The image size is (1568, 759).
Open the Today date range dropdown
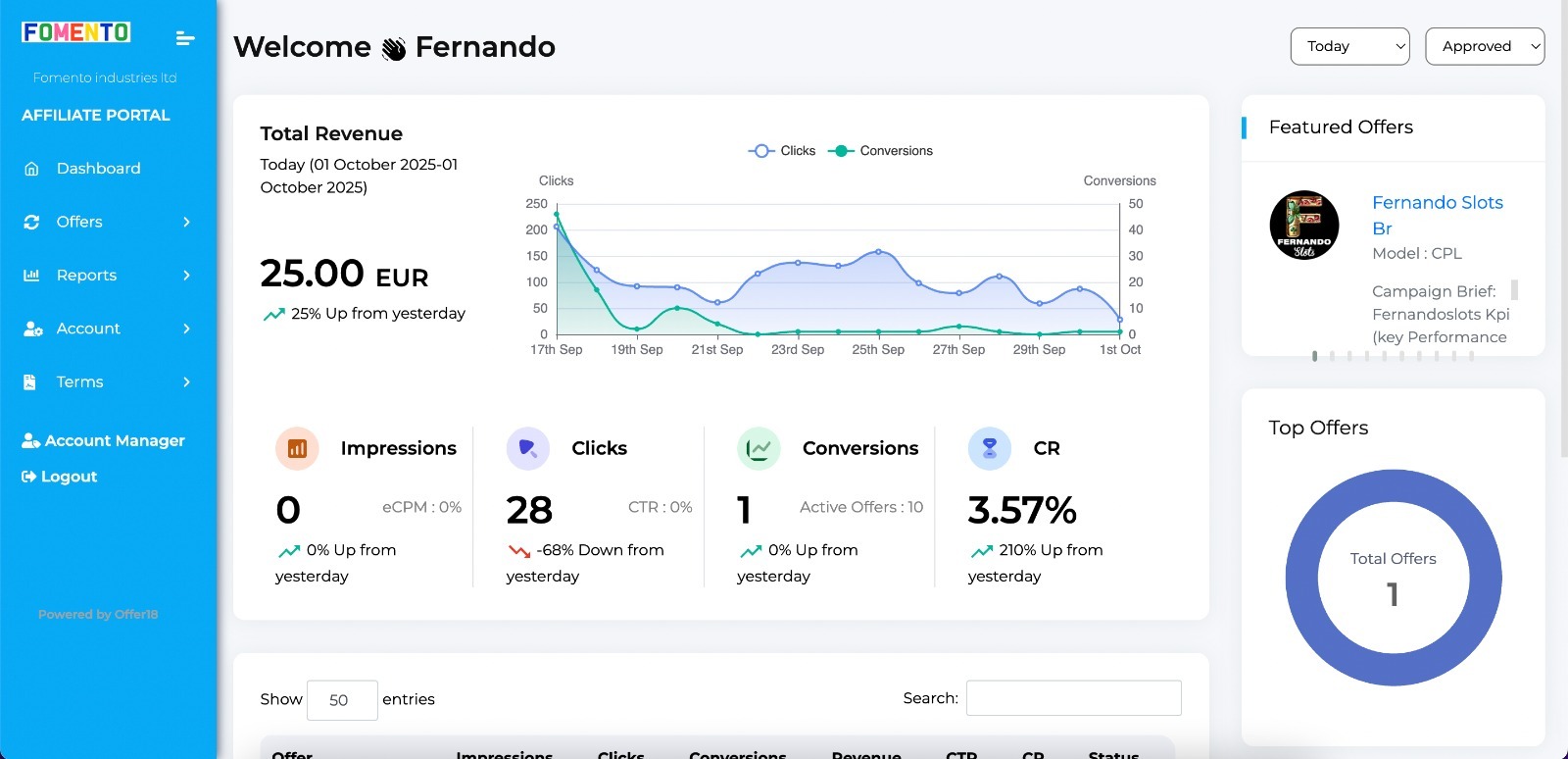[x=1349, y=46]
